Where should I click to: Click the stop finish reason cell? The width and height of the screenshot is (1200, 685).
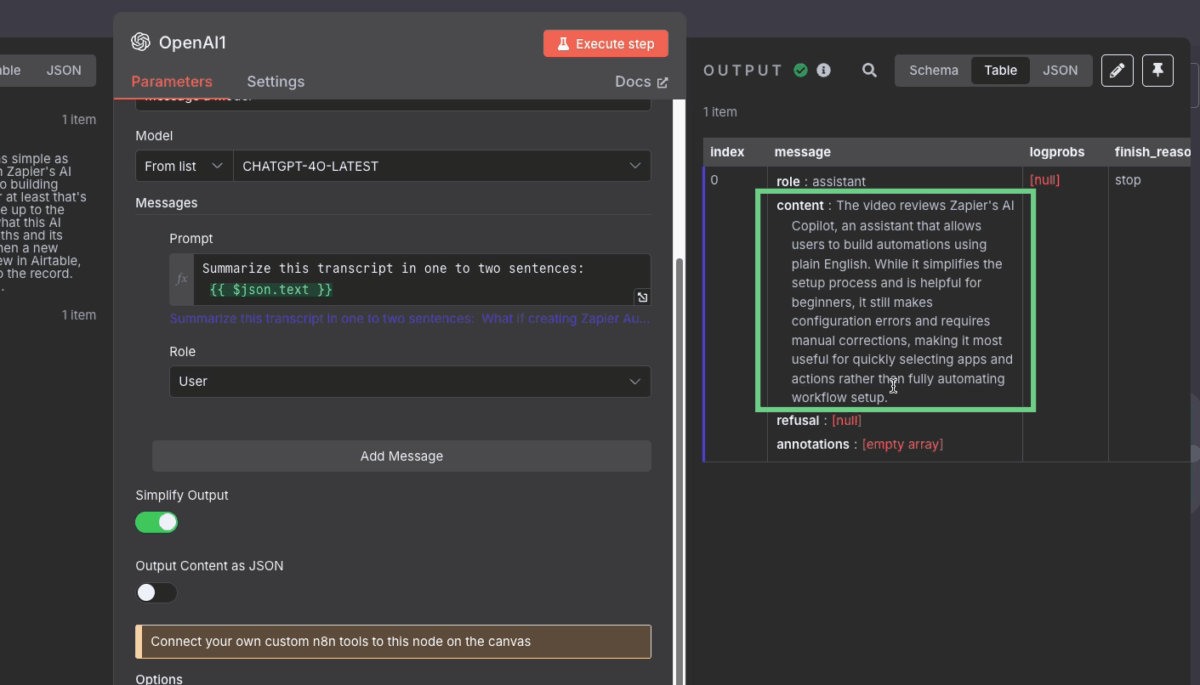[1128, 180]
